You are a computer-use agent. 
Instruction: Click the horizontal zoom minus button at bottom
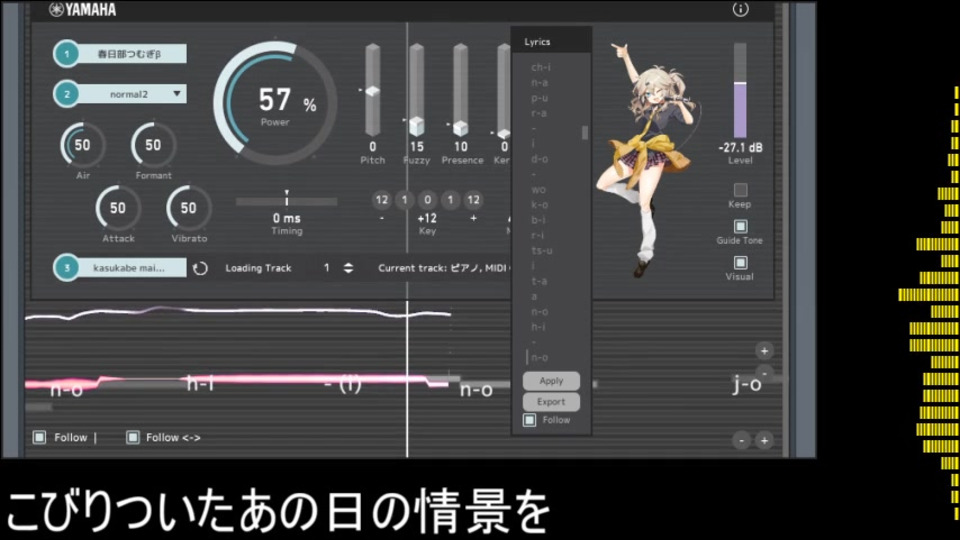click(x=741, y=440)
